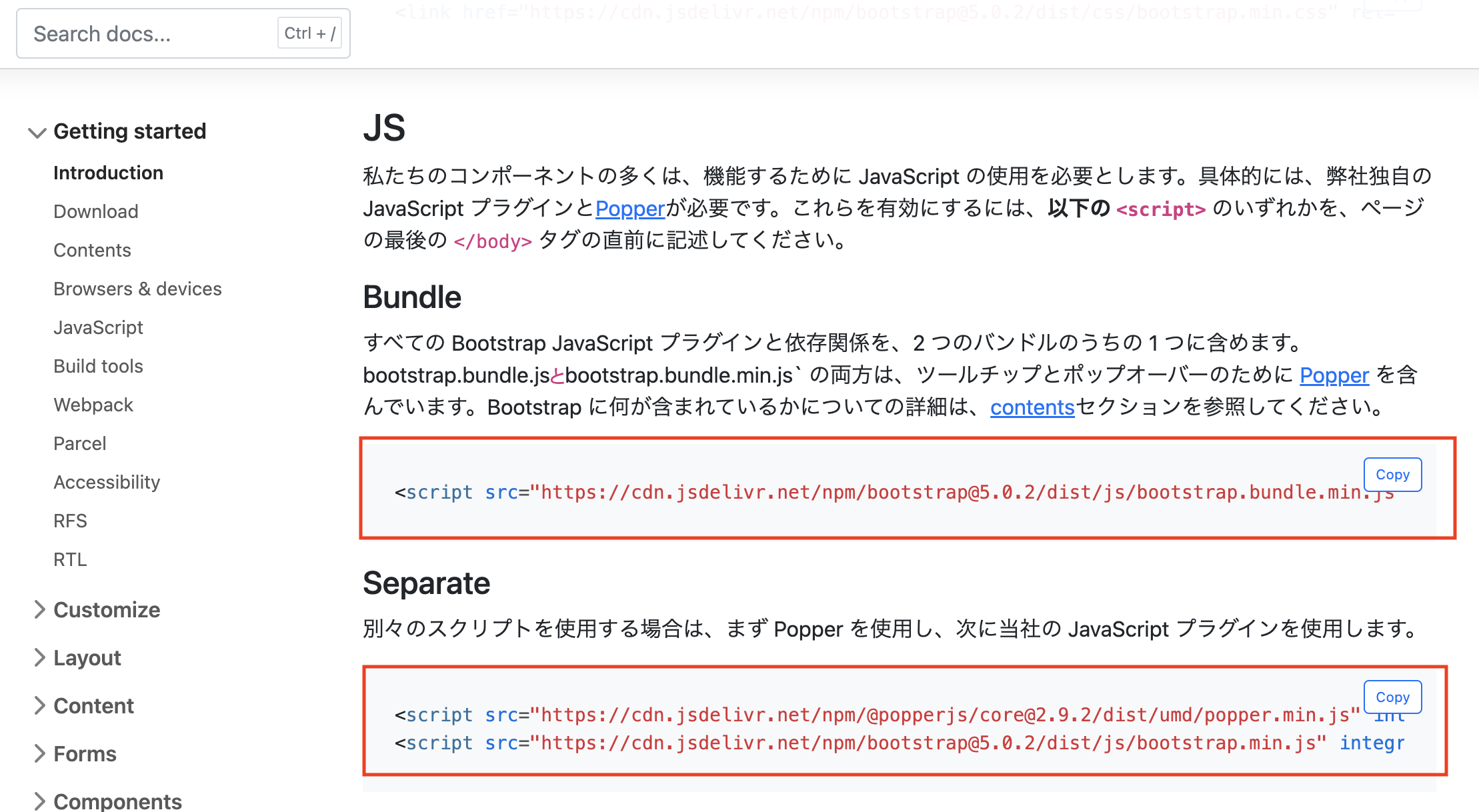Open the Introduction docs page
Viewport: 1479px width, 812px height.
(108, 173)
